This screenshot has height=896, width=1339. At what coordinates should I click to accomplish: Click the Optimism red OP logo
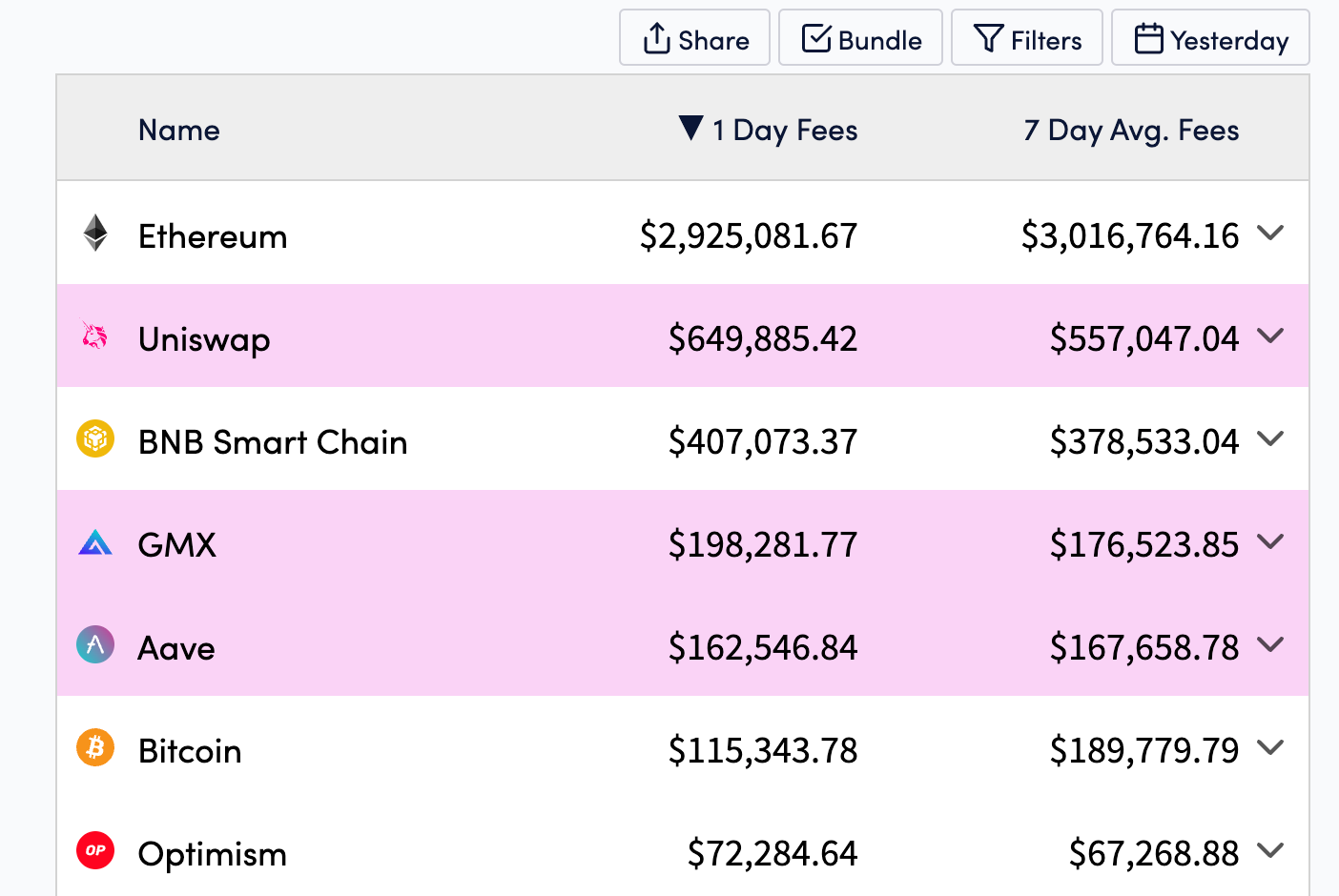(x=95, y=850)
